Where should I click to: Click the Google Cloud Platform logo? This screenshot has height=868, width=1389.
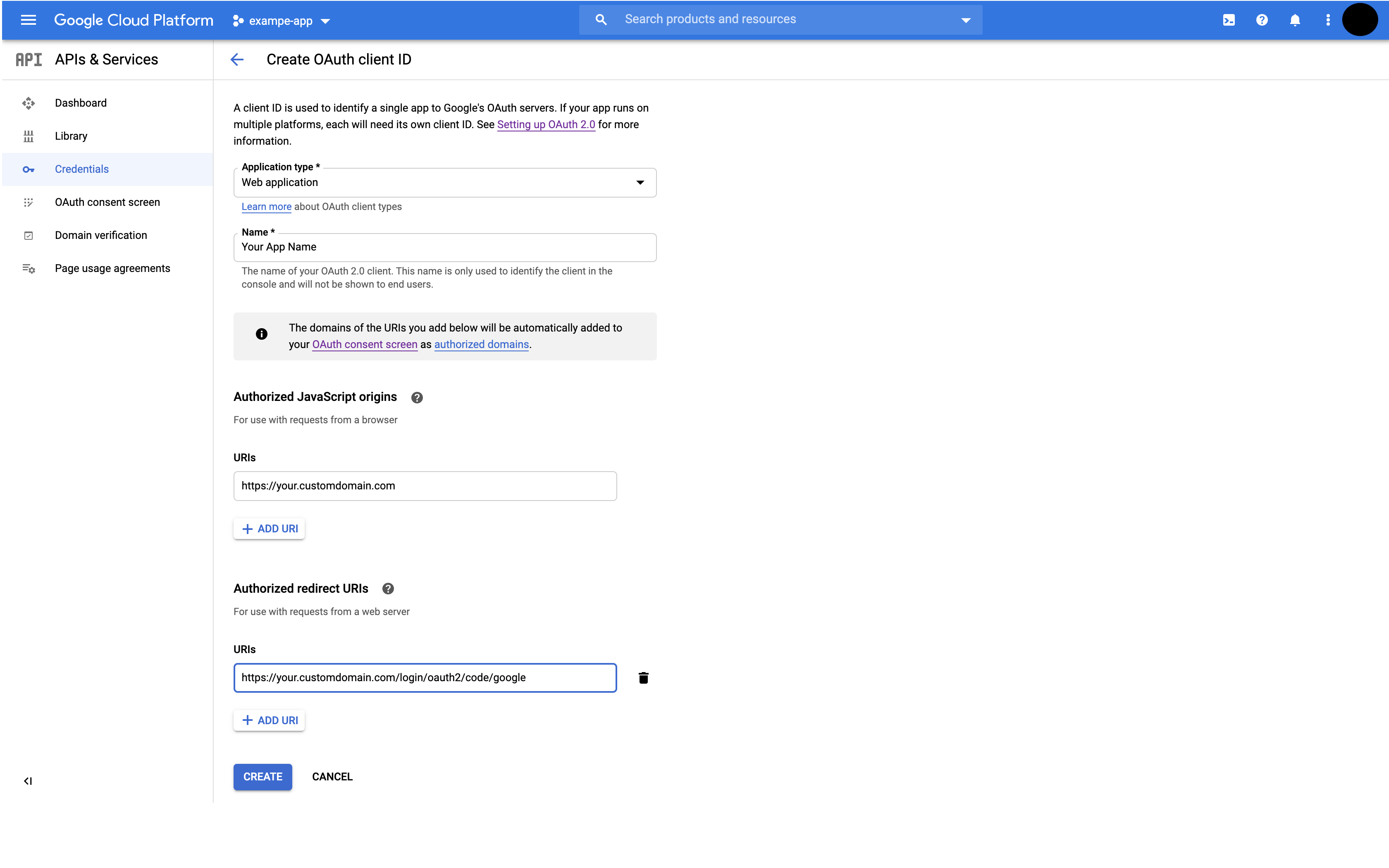(x=134, y=20)
